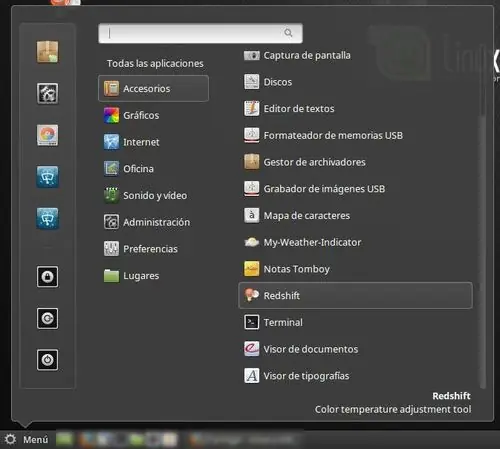Viewport: 500px width, 449px height.
Task: Click the Menú button on panel
Action: tap(27, 440)
